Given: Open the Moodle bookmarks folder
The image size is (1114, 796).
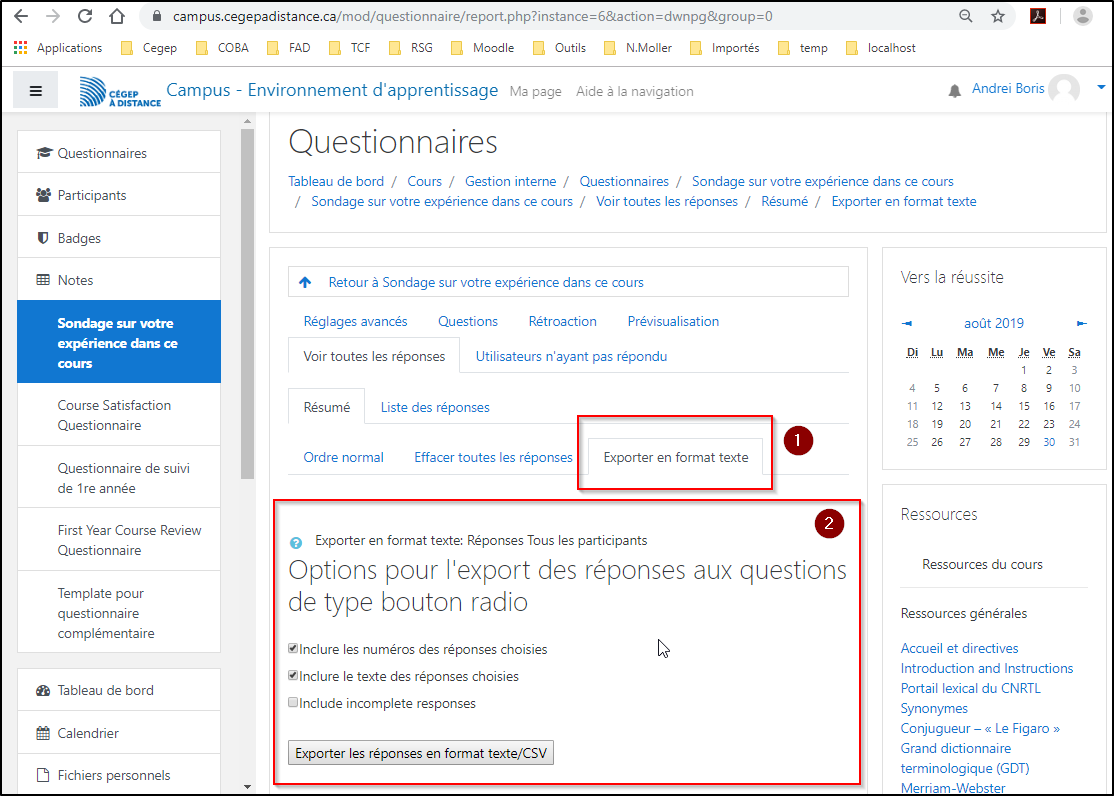Looking at the screenshot, I should point(483,48).
